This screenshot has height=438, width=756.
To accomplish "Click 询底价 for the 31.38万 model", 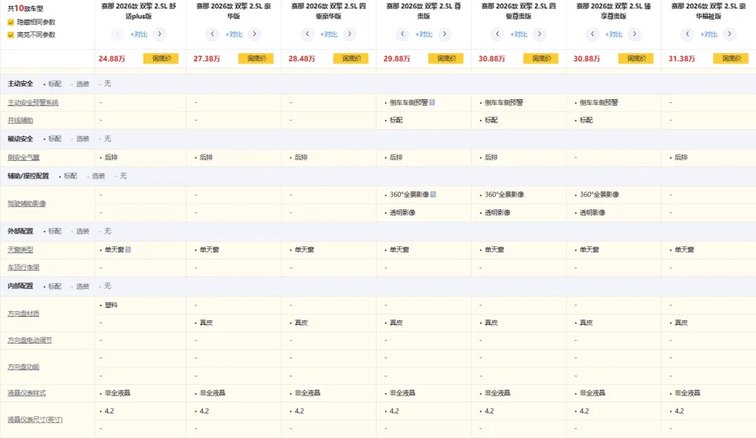I will click(x=732, y=58).
